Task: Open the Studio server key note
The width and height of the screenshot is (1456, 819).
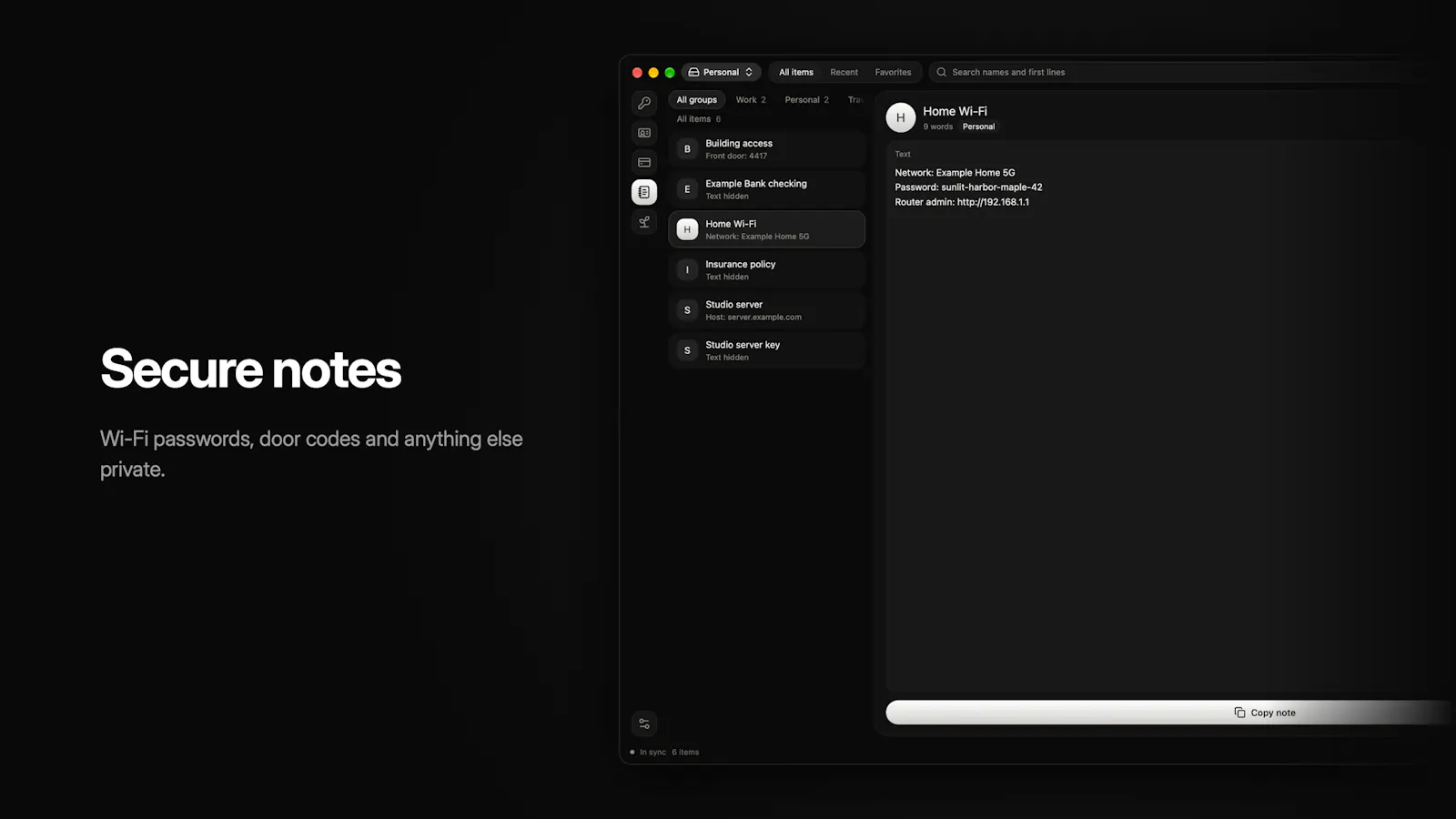Action: tap(766, 350)
